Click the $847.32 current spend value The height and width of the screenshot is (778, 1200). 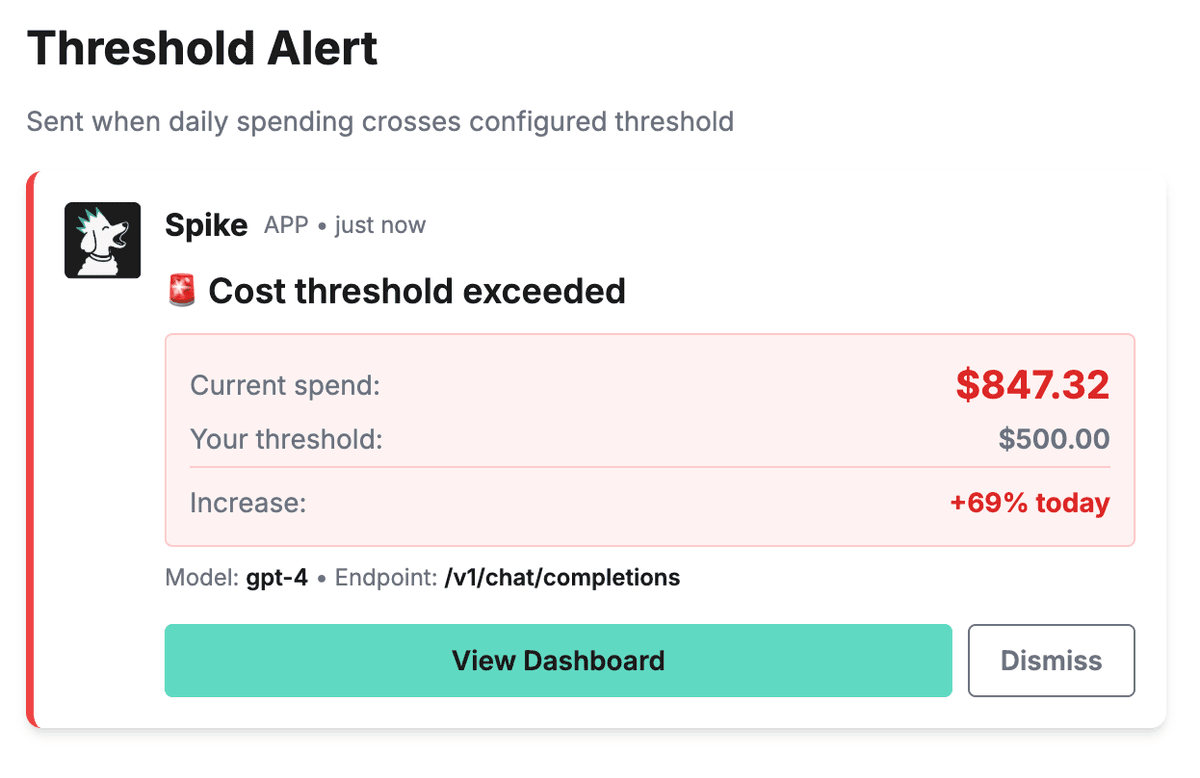pos(1033,385)
